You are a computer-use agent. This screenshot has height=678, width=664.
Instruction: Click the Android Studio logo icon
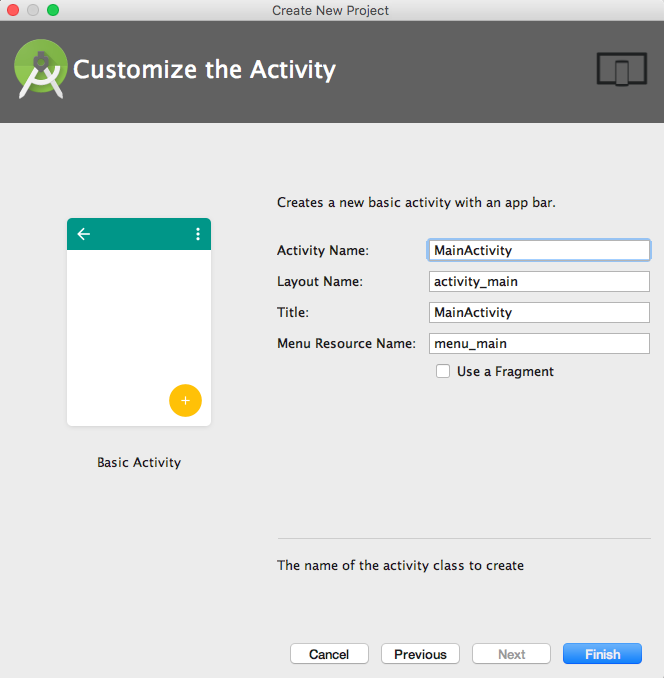[x=41, y=70]
